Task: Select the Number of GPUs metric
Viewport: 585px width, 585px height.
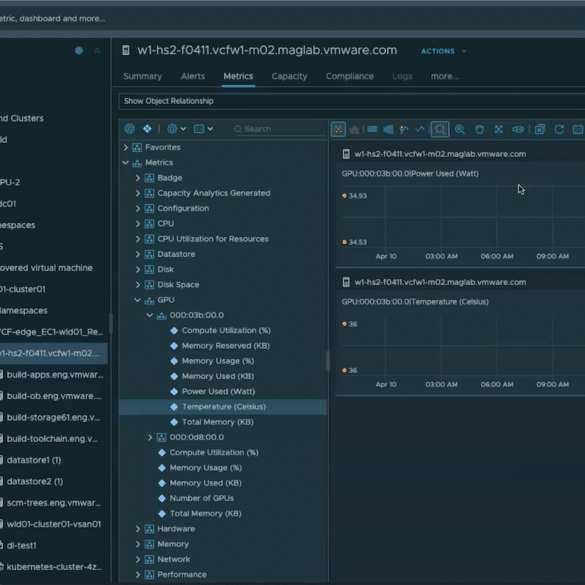Action: click(201, 498)
